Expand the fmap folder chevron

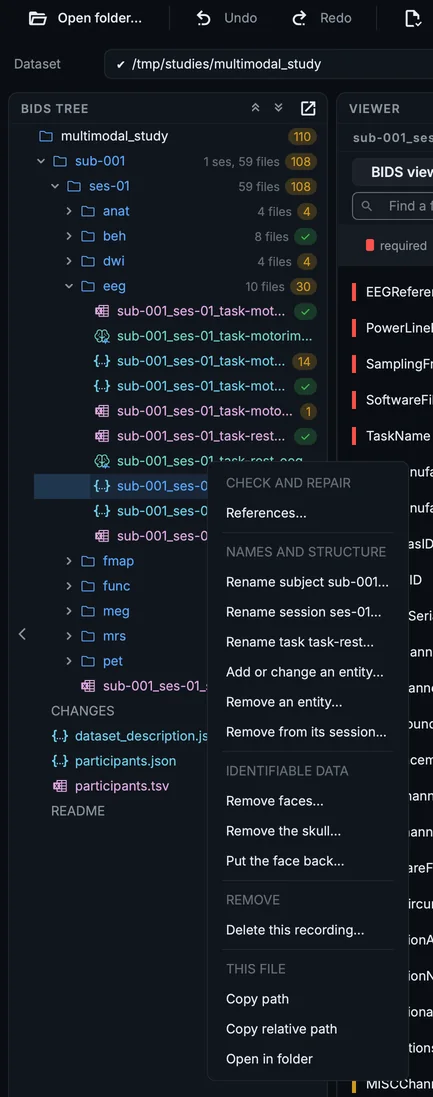69,561
